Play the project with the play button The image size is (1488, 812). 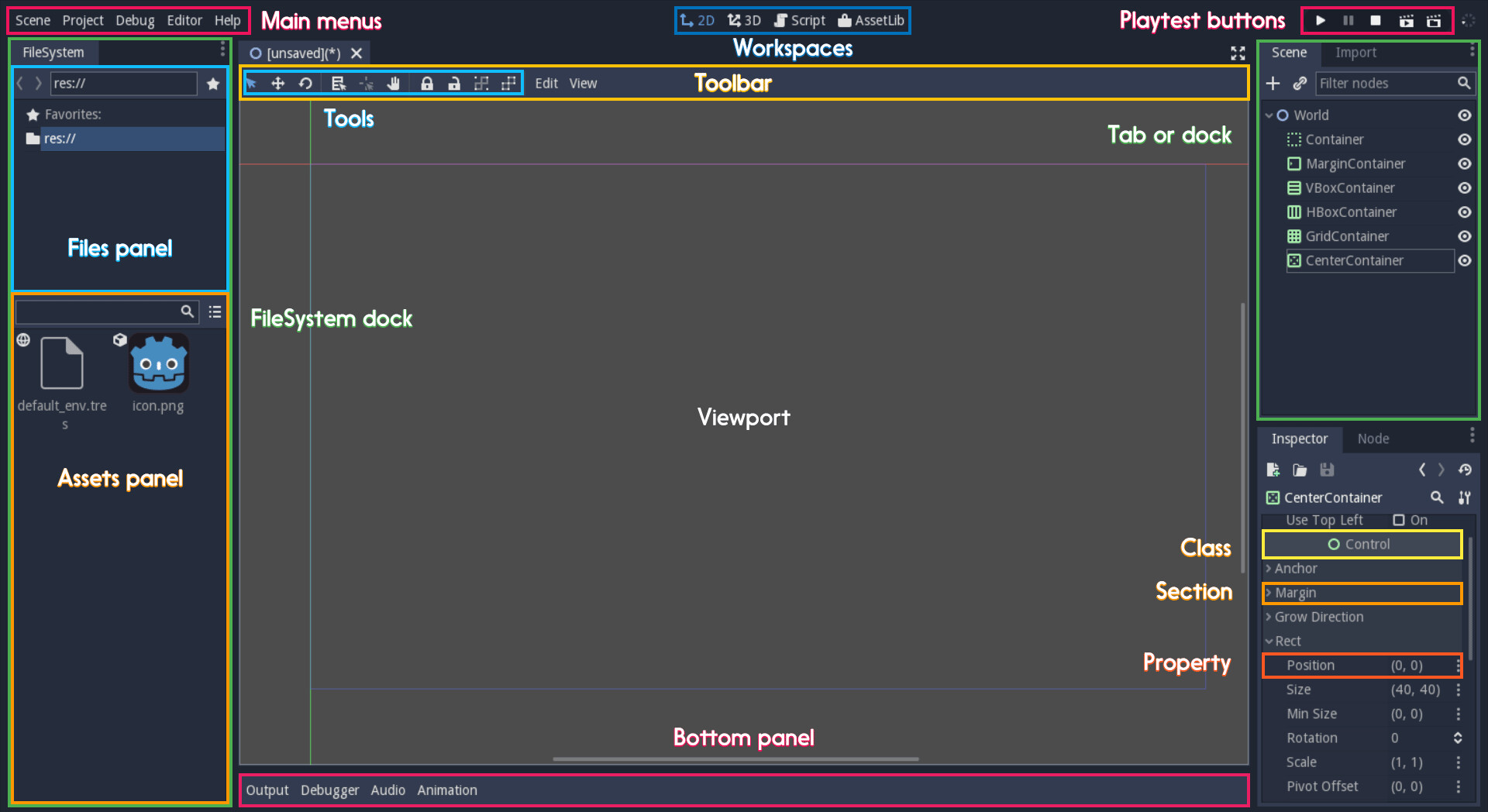tap(1321, 20)
